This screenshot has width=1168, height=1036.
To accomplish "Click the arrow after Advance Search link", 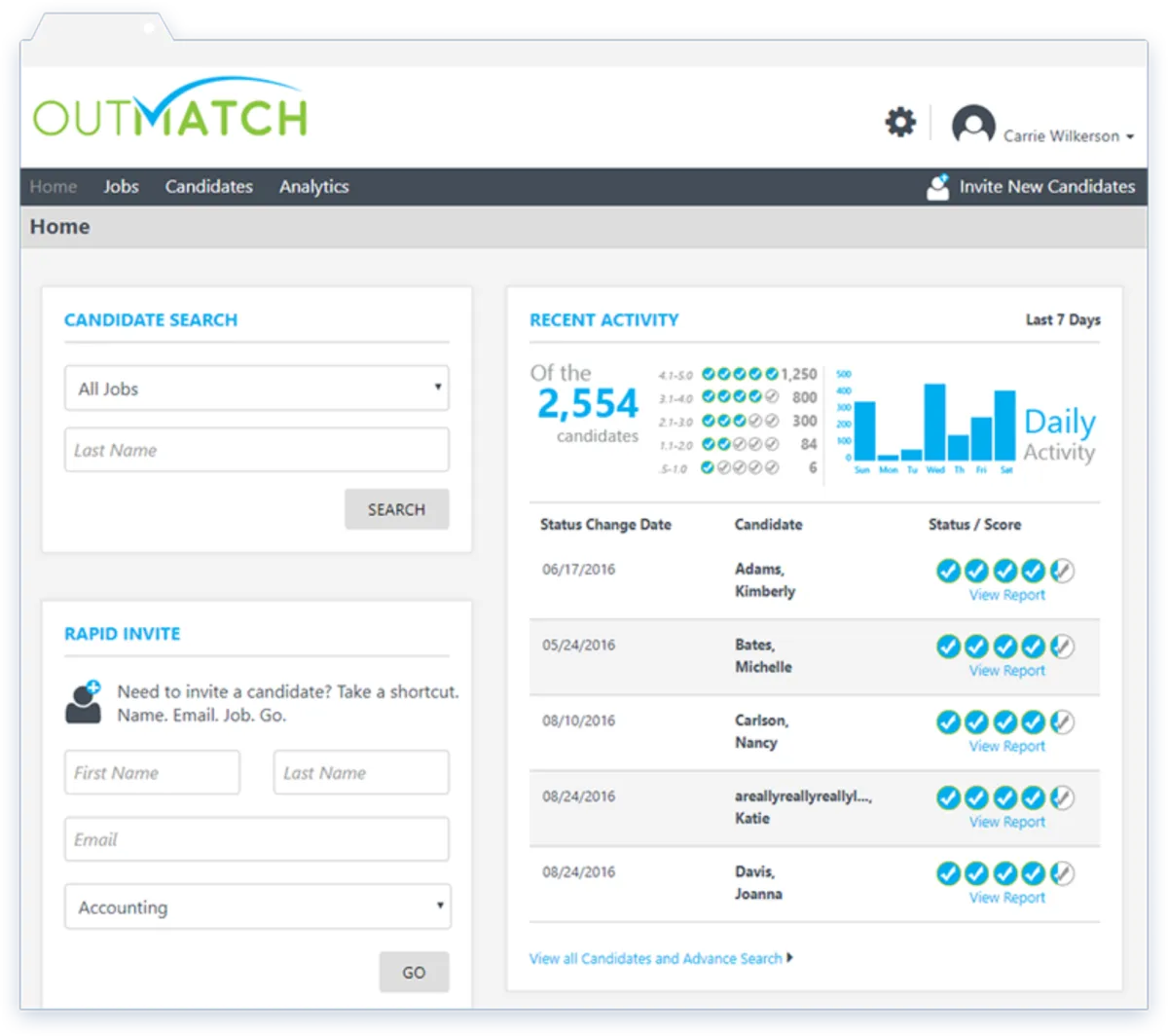I will click(x=789, y=958).
